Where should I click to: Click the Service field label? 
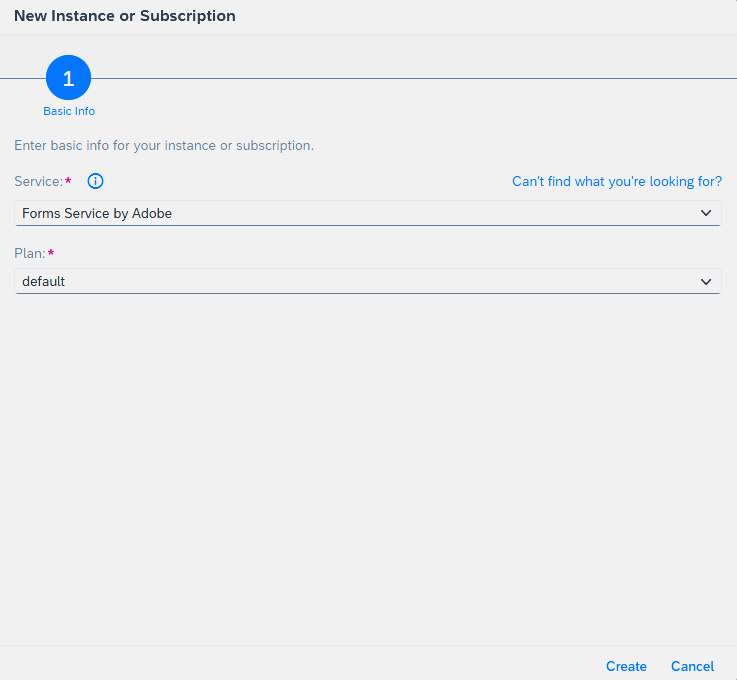(39, 181)
